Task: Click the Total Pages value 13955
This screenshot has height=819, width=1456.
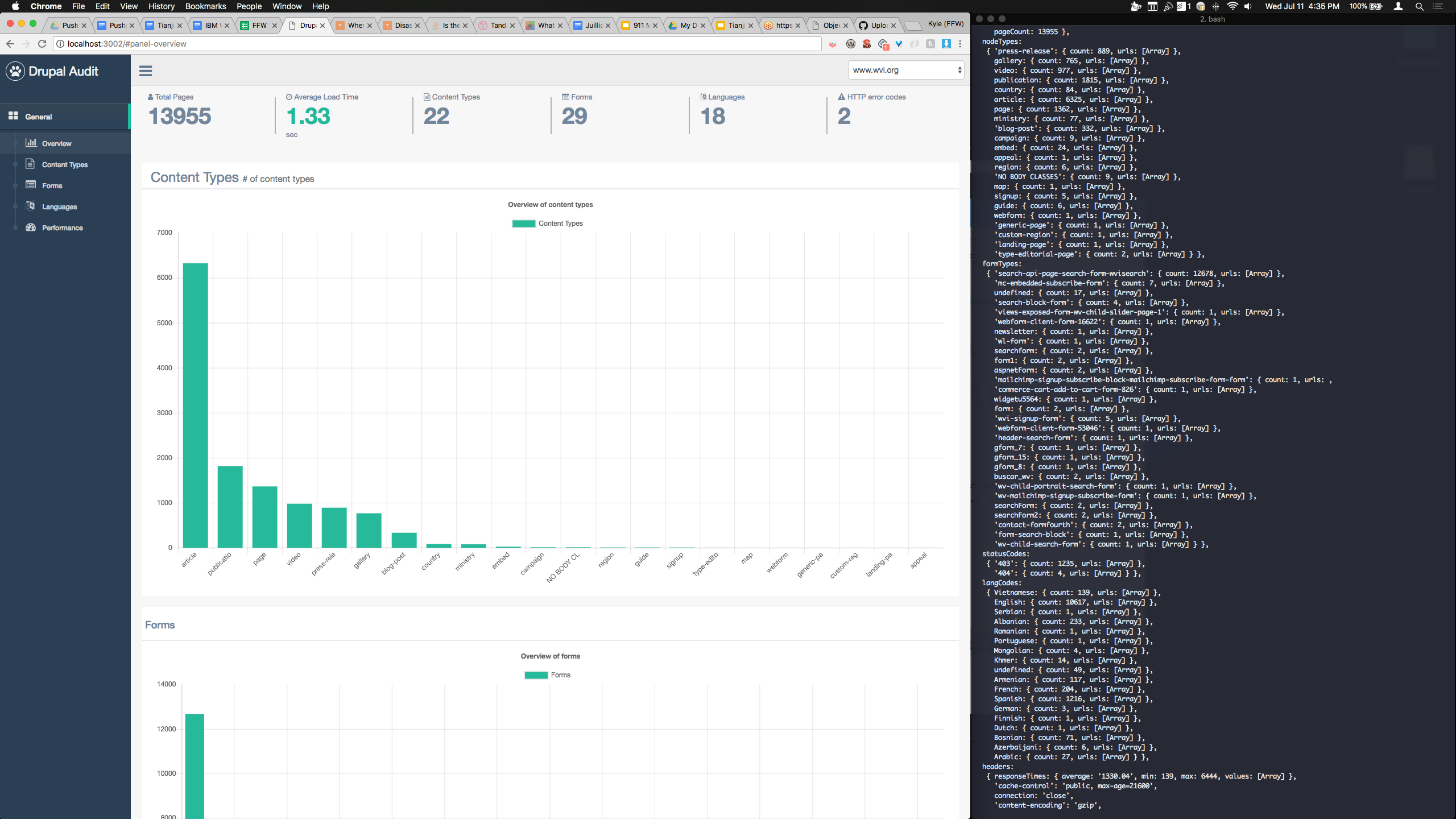Action: [x=180, y=117]
